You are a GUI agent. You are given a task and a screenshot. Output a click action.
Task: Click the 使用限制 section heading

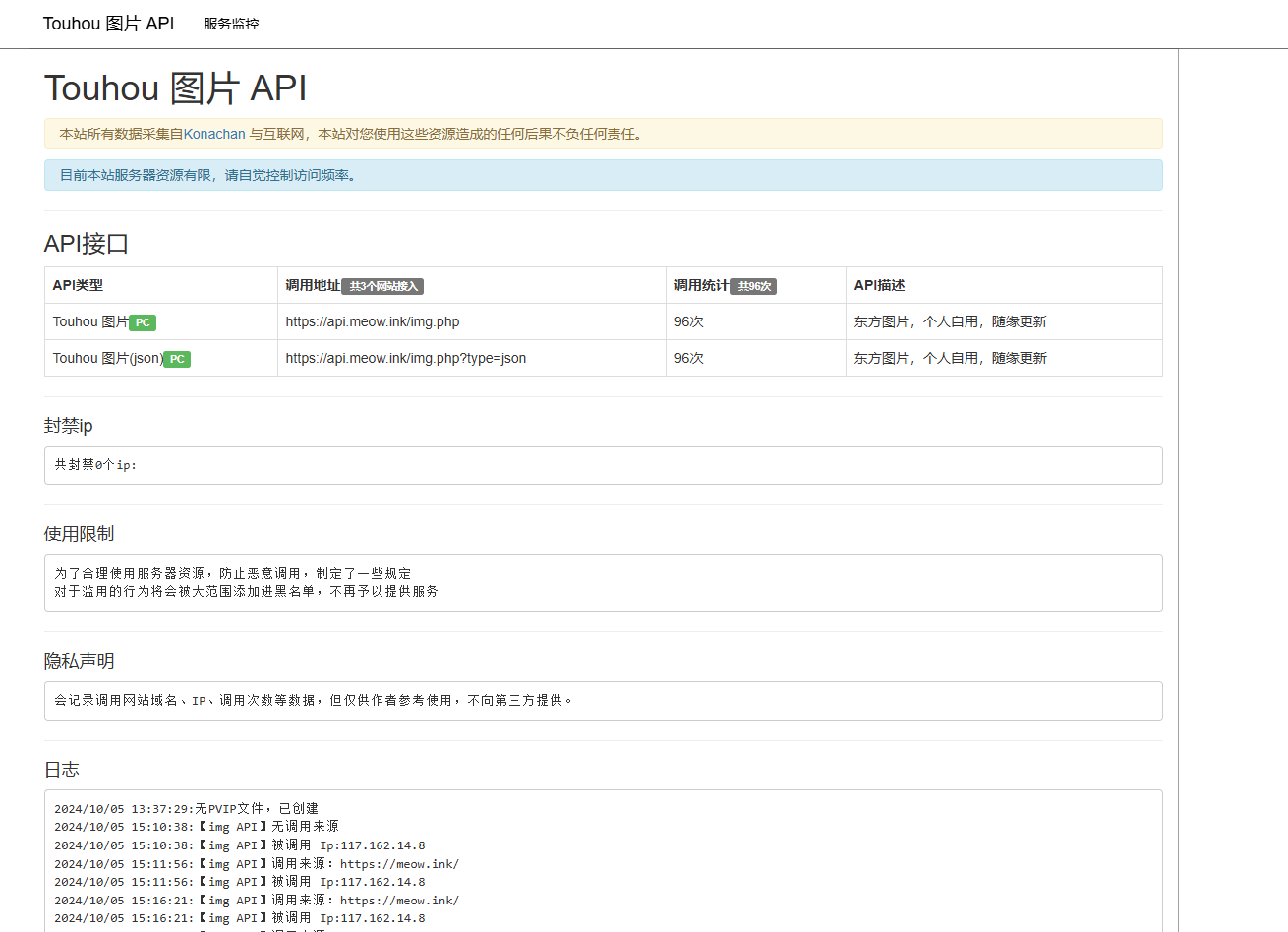tap(79, 533)
